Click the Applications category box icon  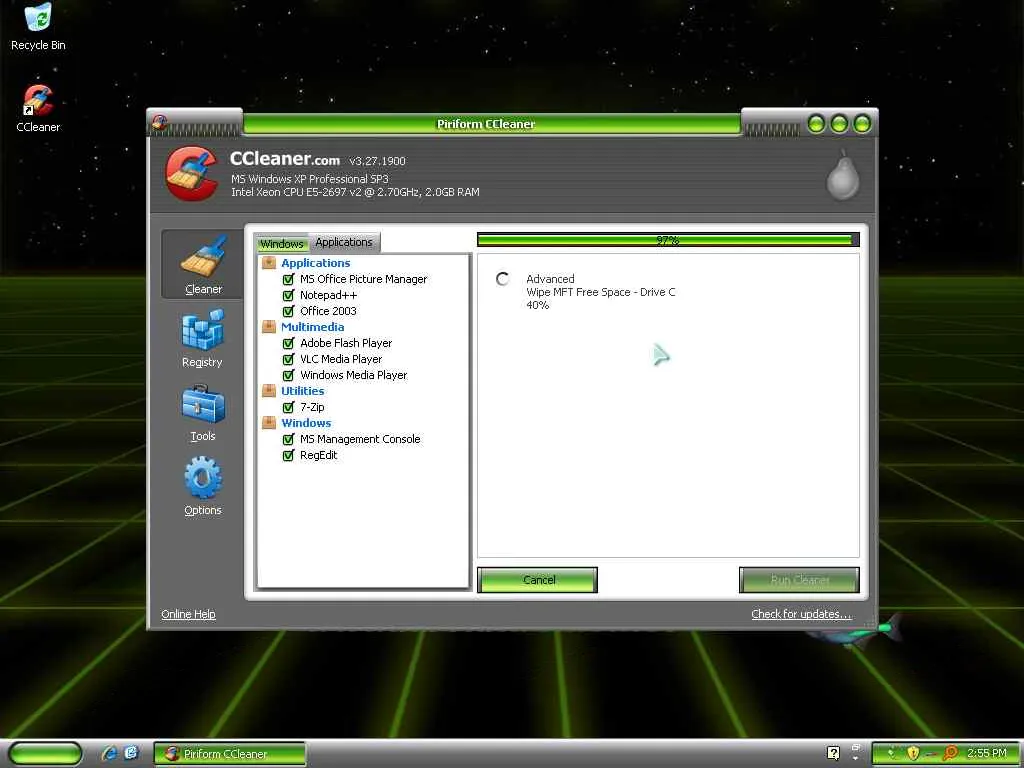(268, 263)
